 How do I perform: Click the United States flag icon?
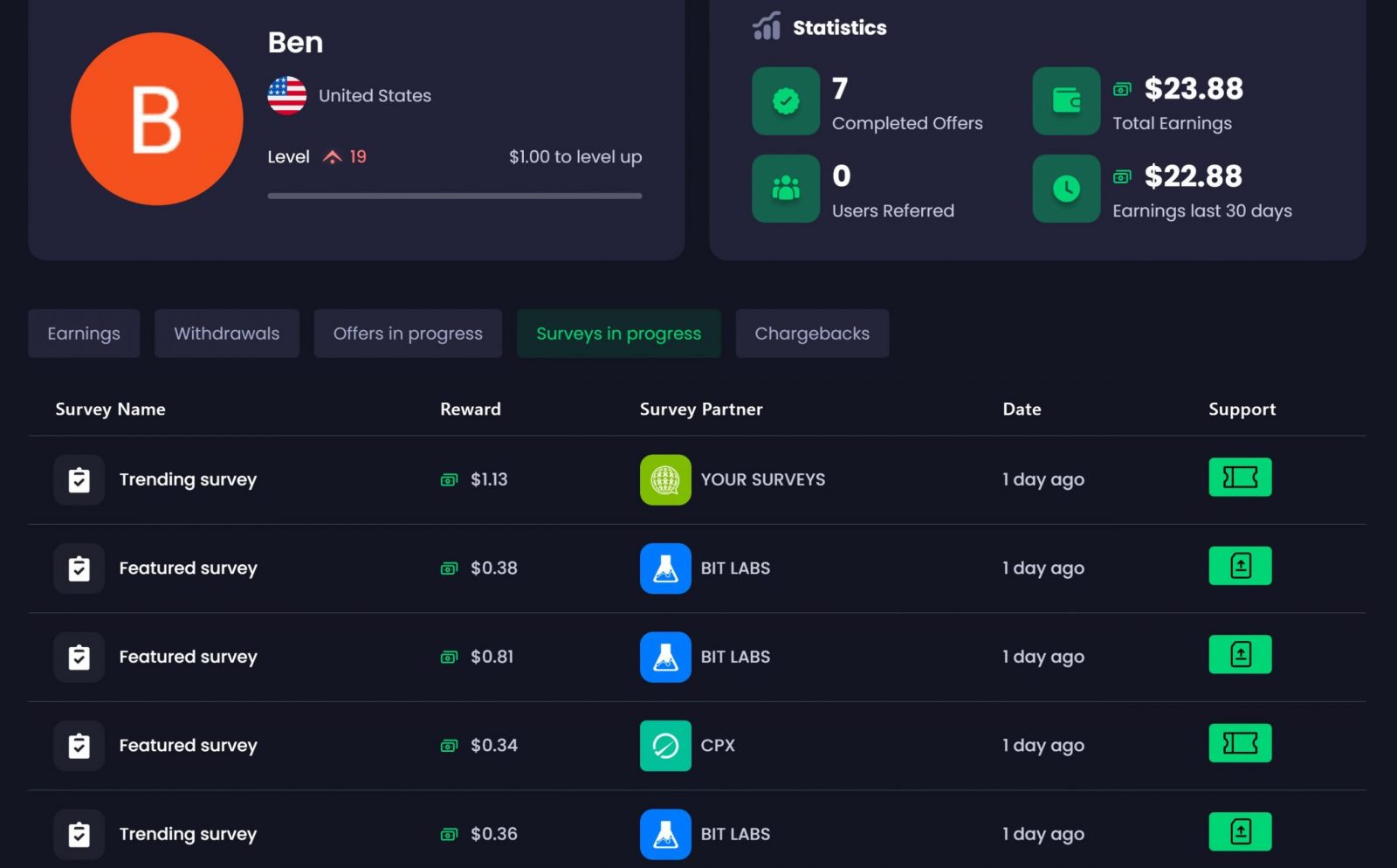286,95
